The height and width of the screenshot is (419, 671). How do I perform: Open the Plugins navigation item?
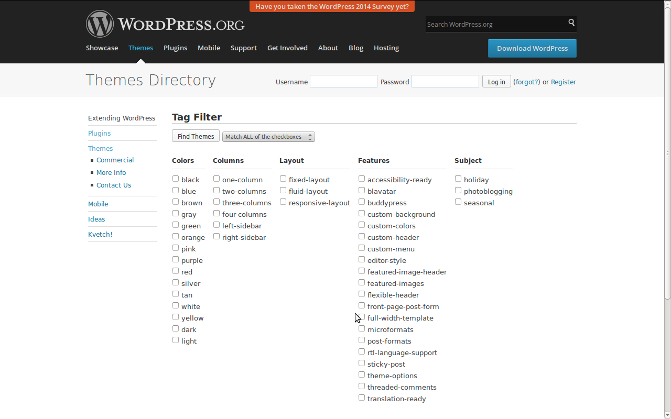(175, 48)
